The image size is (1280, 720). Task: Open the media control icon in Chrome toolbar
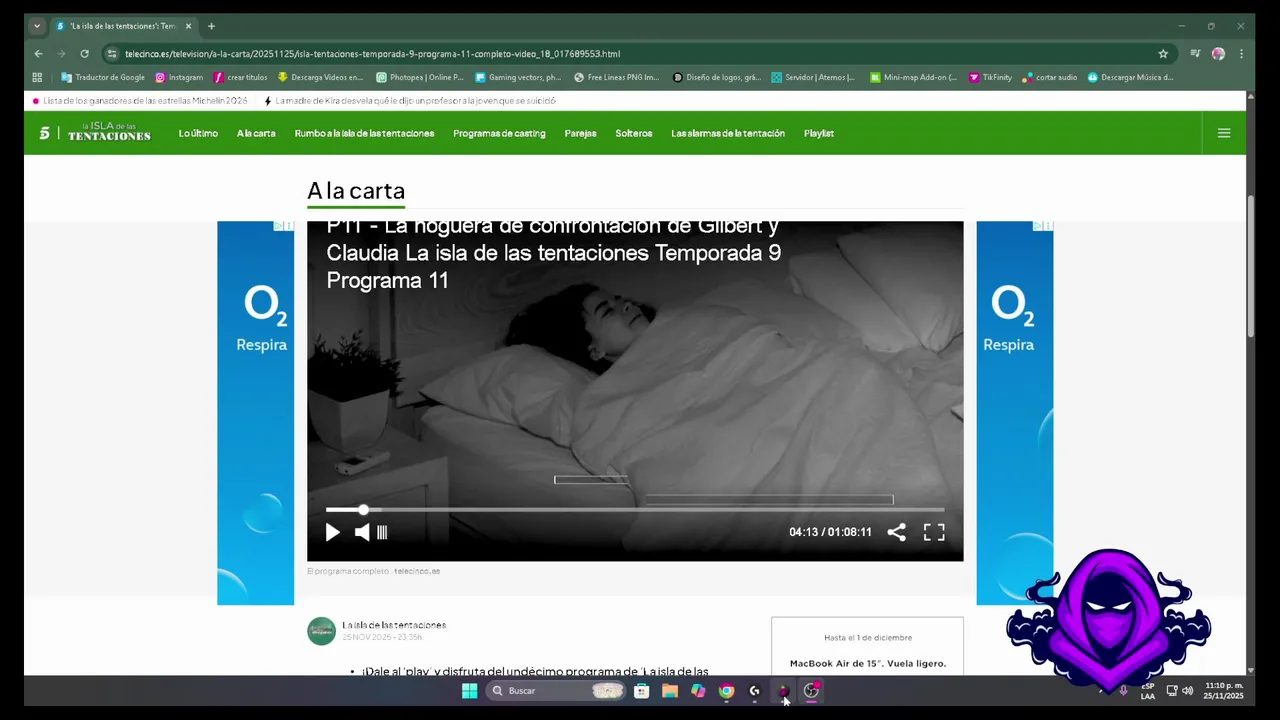point(1195,54)
